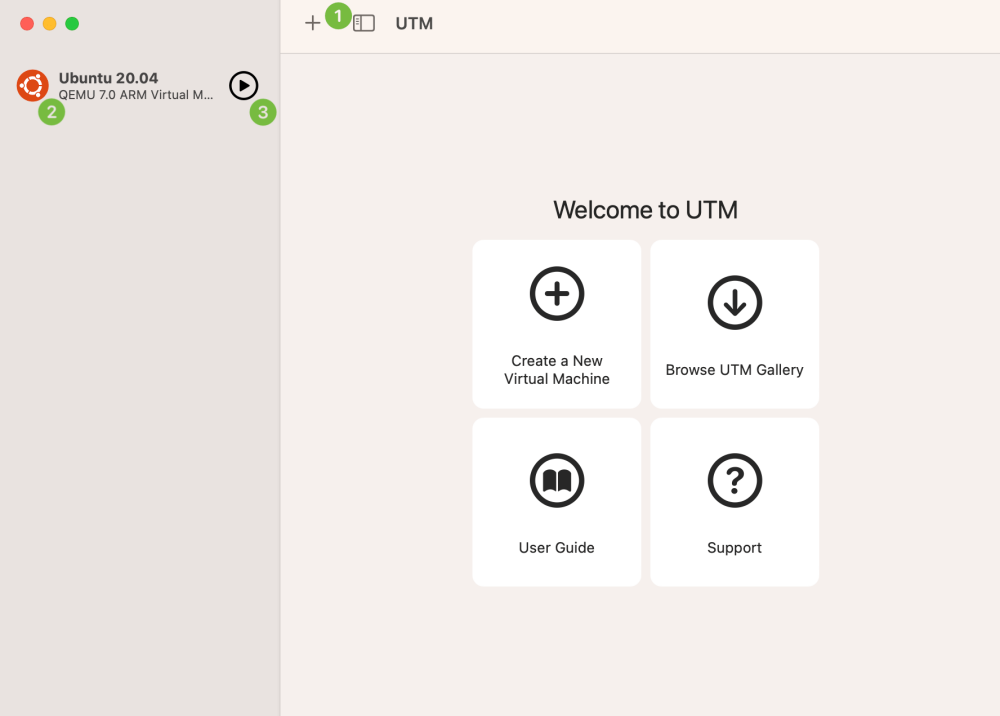Zoom the UTM window with green button
The image size is (1000, 716).
[72, 24]
